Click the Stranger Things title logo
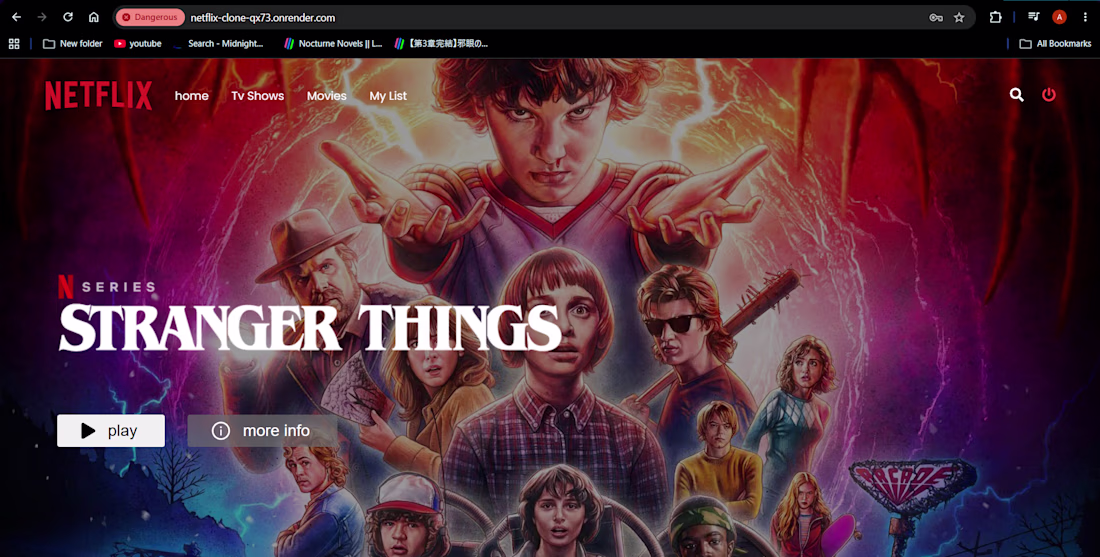This screenshot has width=1100, height=557. tap(309, 328)
